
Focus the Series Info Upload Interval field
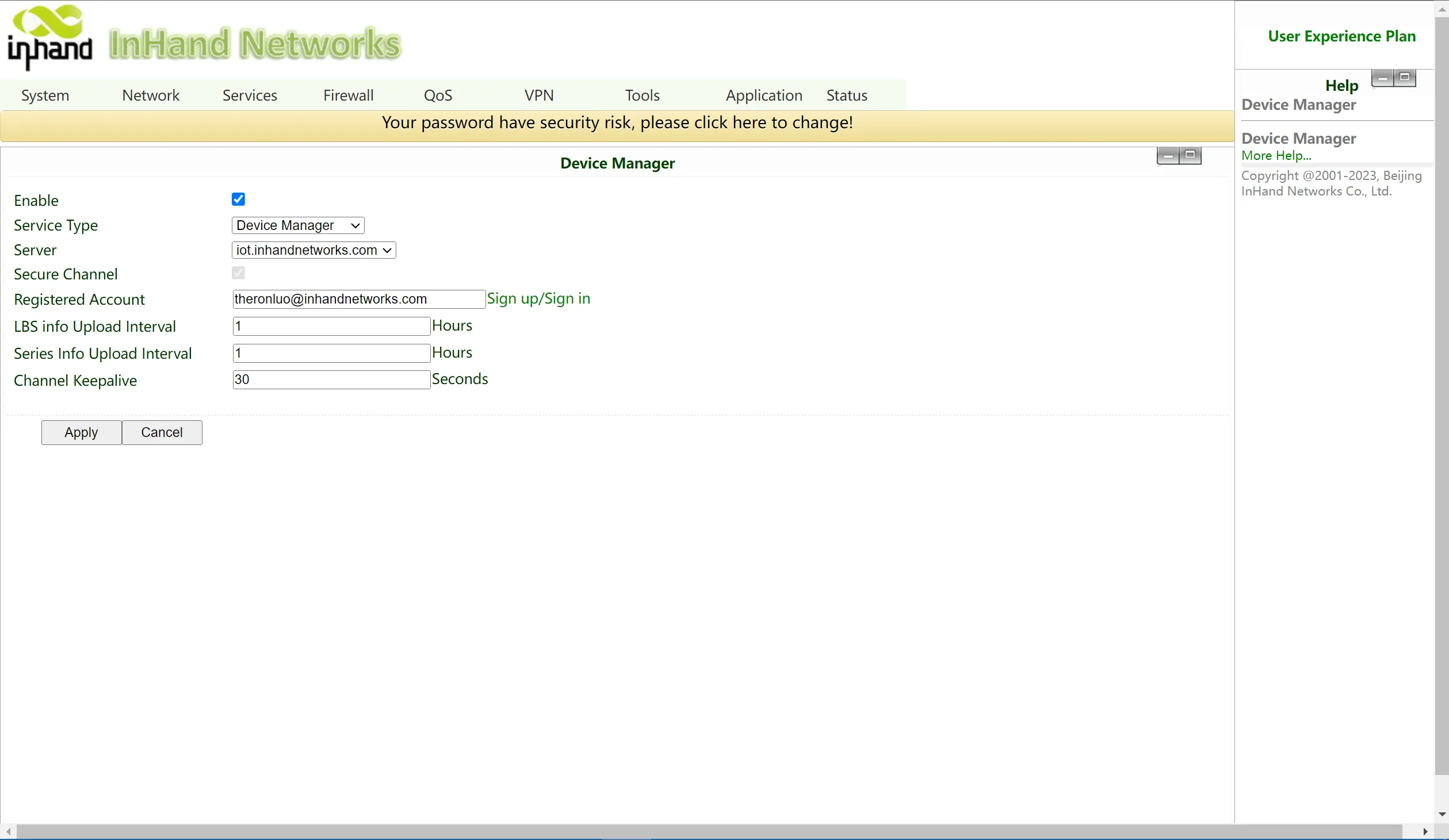[x=331, y=353]
